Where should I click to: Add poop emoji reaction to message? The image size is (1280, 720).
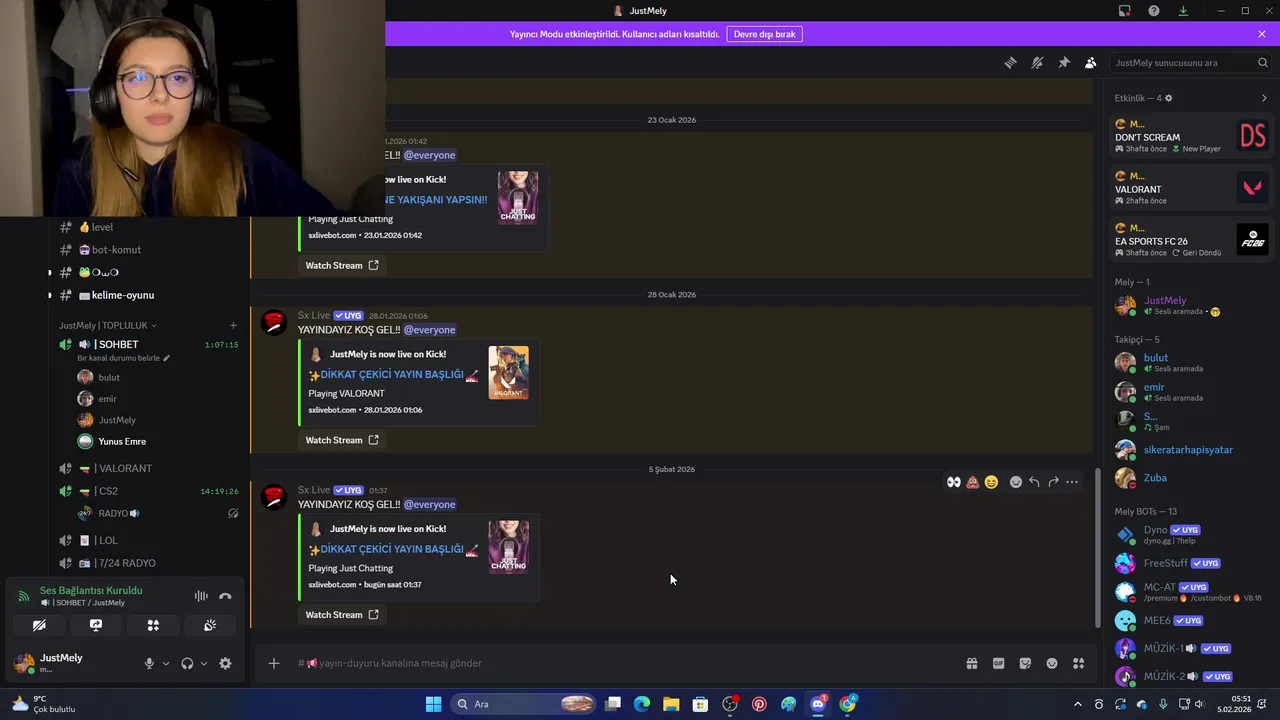[972, 482]
